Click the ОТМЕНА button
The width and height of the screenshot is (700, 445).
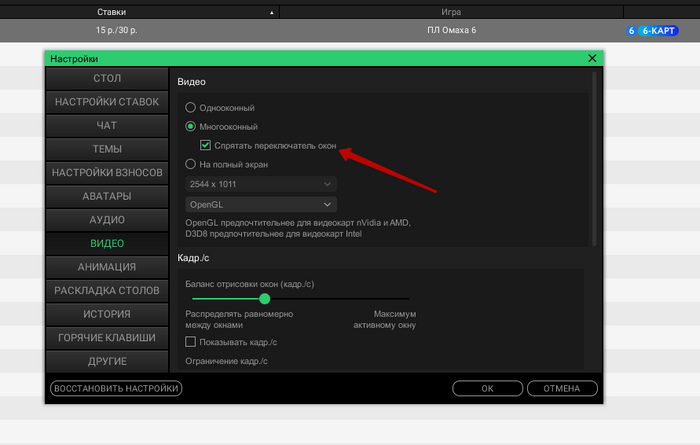(562, 388)
